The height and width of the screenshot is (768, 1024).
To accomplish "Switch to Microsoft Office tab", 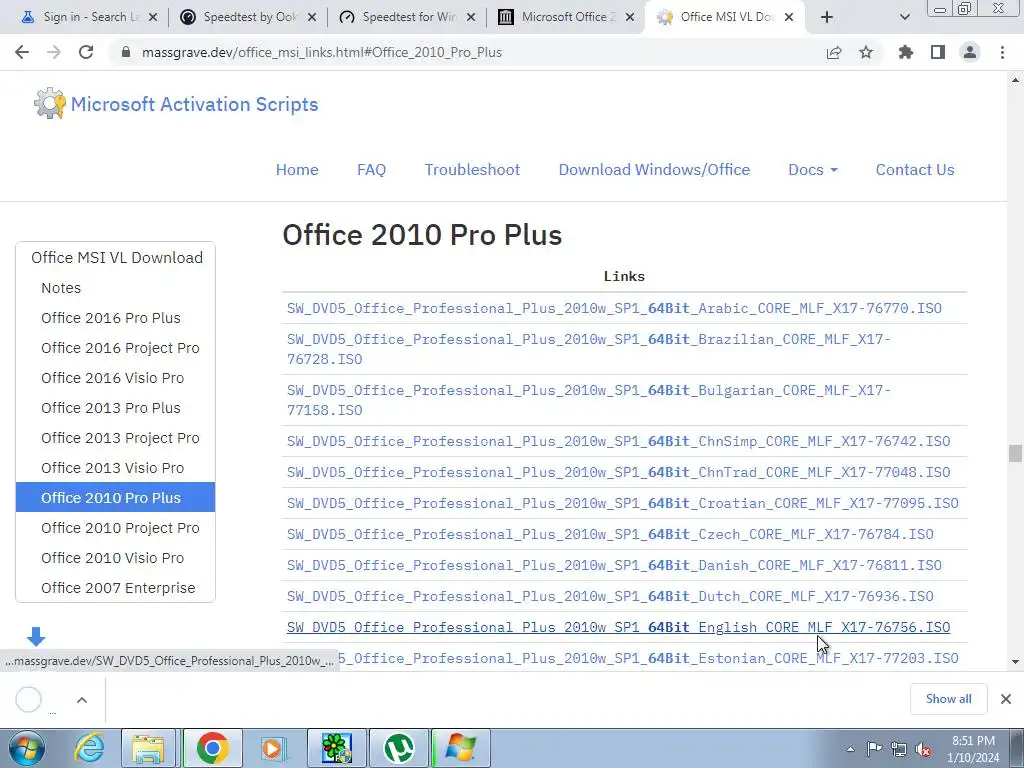I will [566, 17].
